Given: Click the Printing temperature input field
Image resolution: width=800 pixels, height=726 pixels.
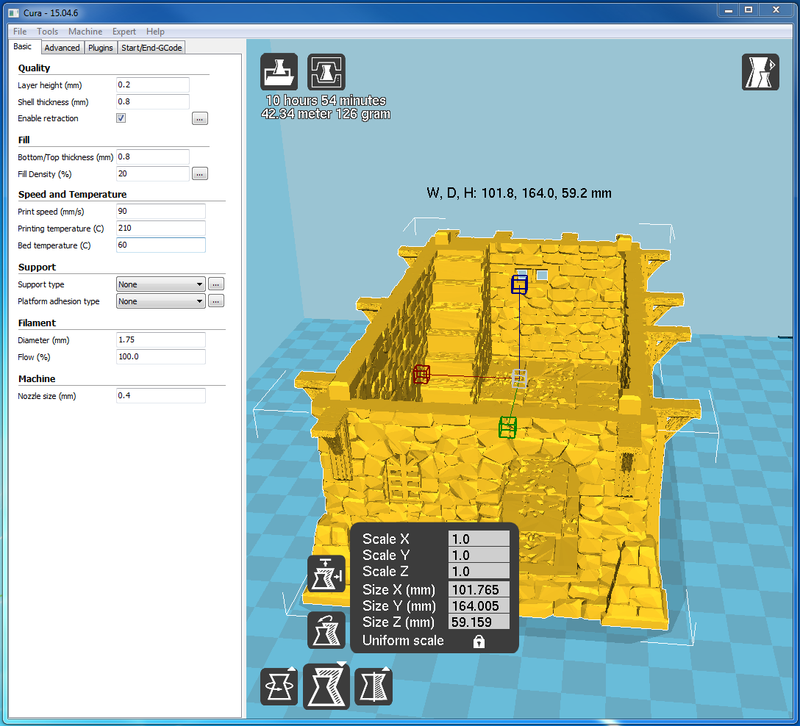Looking at the screenshot, I should point(161,228).
